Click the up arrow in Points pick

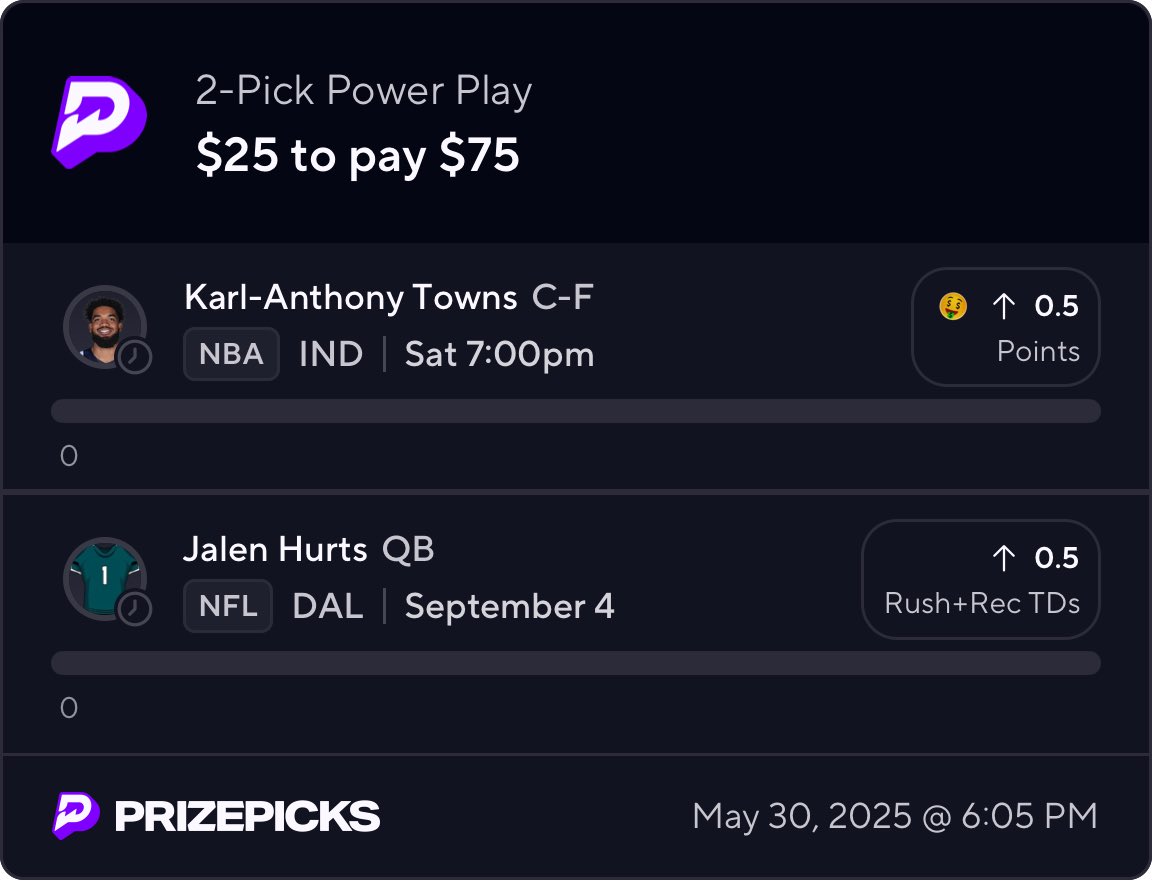click(1003, 307)
